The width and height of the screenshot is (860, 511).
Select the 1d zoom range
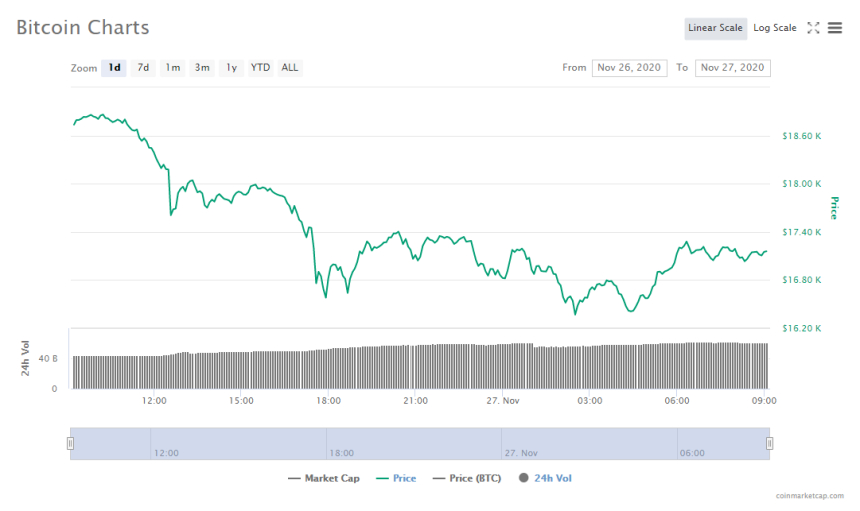pyautogui.click(x=114, y=68)
